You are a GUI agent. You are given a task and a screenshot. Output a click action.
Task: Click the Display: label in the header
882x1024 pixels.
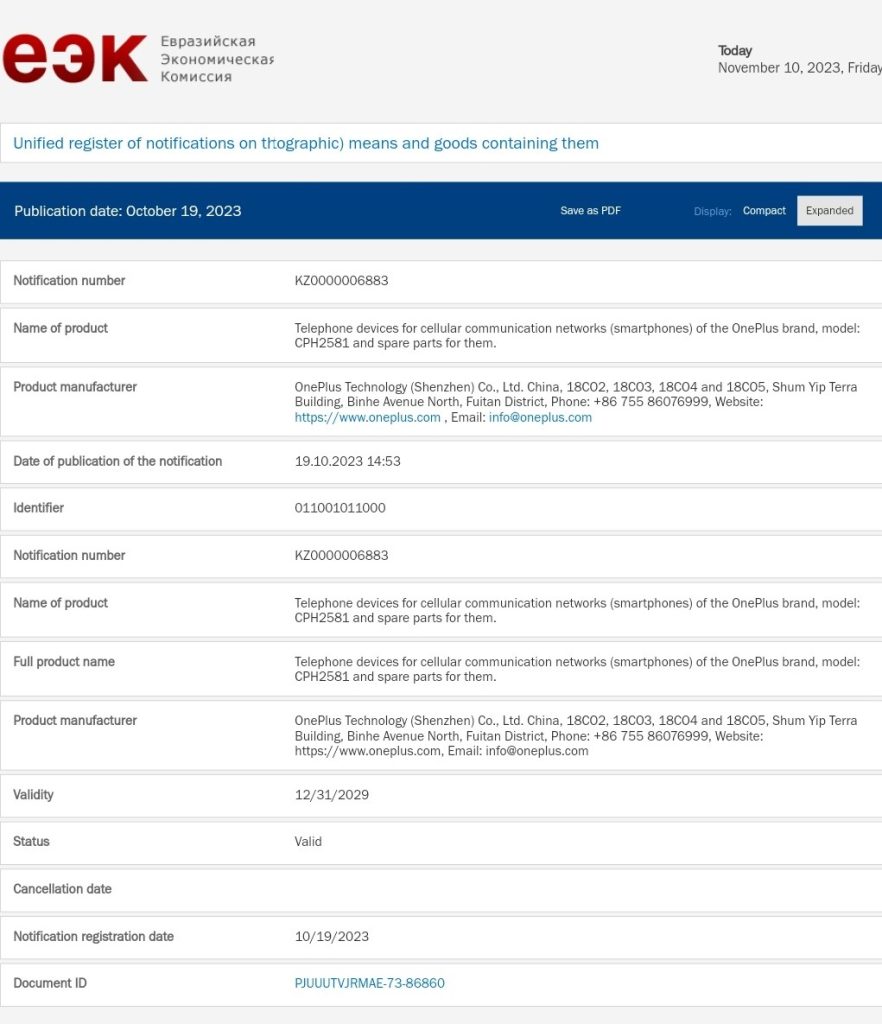pos(712,211)
